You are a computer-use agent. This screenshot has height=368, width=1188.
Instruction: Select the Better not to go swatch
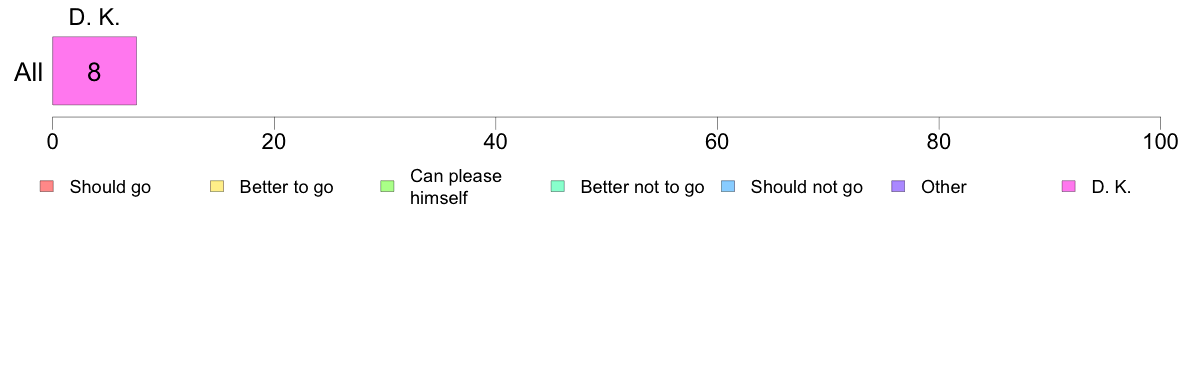click(x=558, y=186)
